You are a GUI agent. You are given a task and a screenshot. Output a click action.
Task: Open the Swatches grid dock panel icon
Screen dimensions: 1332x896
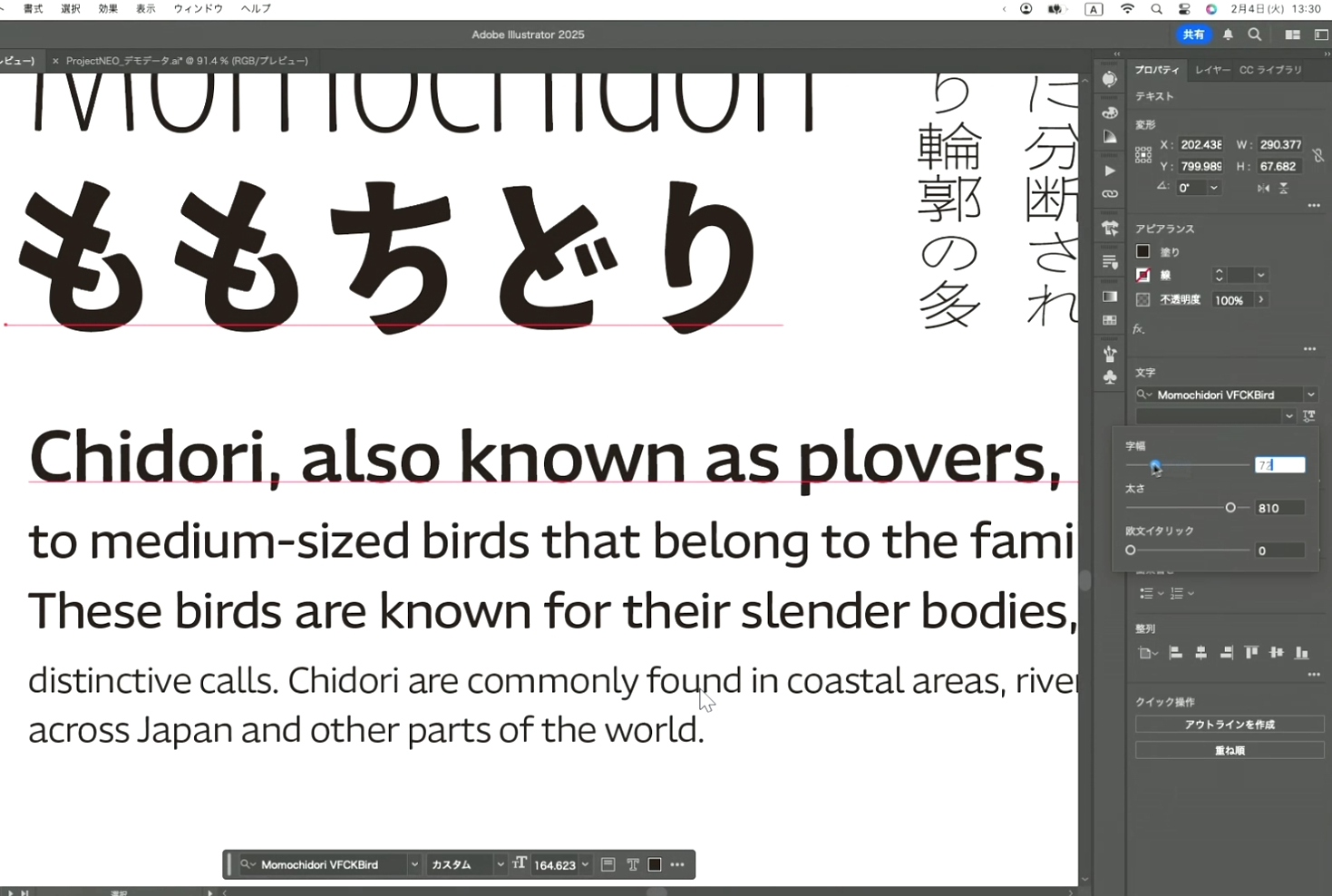[x=1110, y=320]
